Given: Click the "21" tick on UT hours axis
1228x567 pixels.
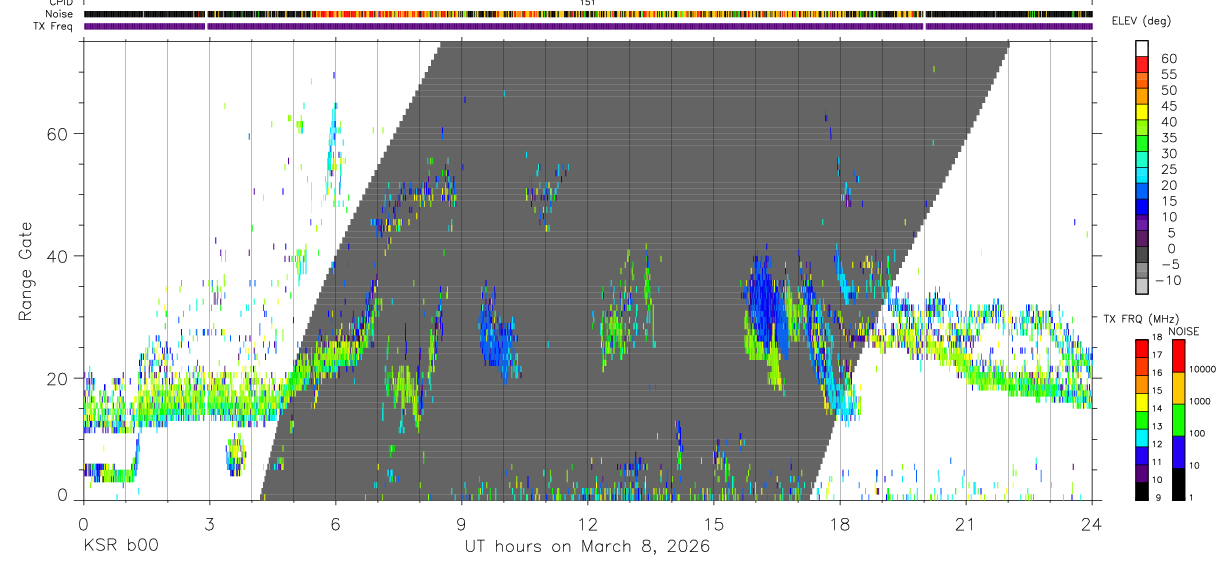Looking at the screenshot, I should (966, 524).
